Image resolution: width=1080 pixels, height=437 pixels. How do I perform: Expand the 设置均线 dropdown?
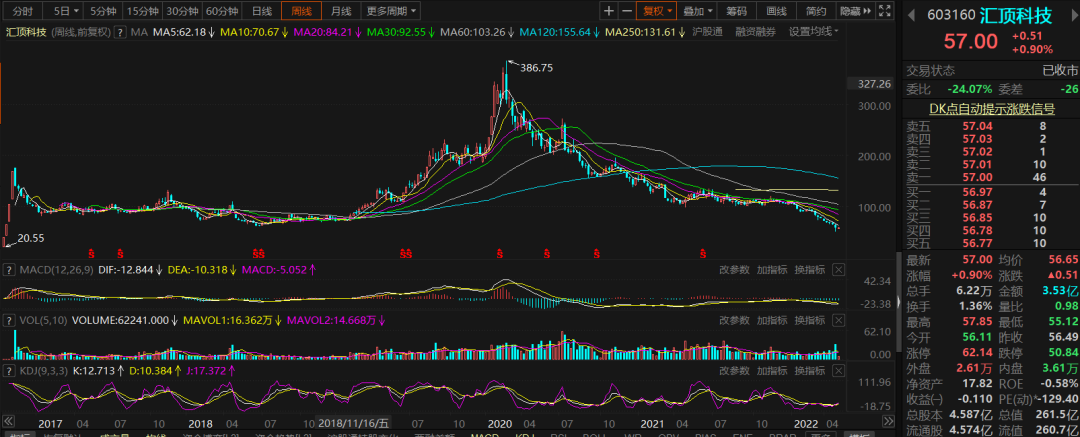pos(814,32)
